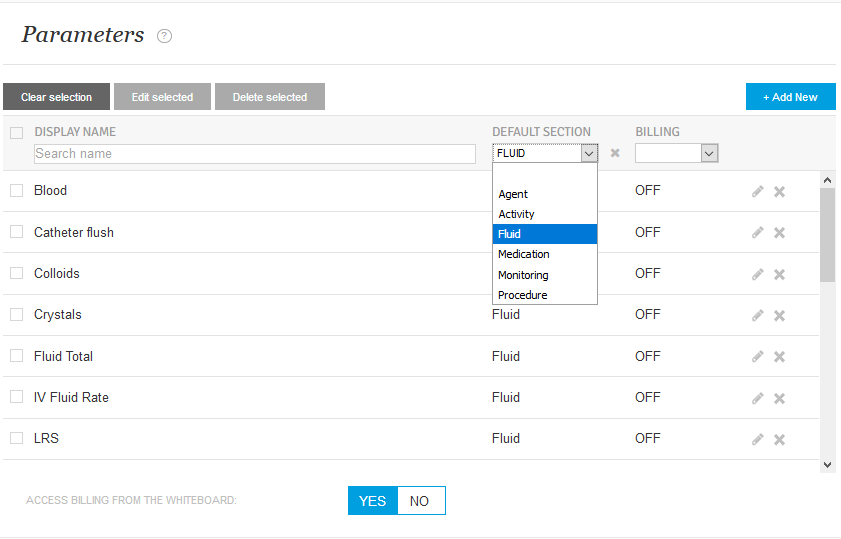Click the scrollbar down arrow
Screen dimensions: 841x539
pyautogui.click(x=827, y=465)
